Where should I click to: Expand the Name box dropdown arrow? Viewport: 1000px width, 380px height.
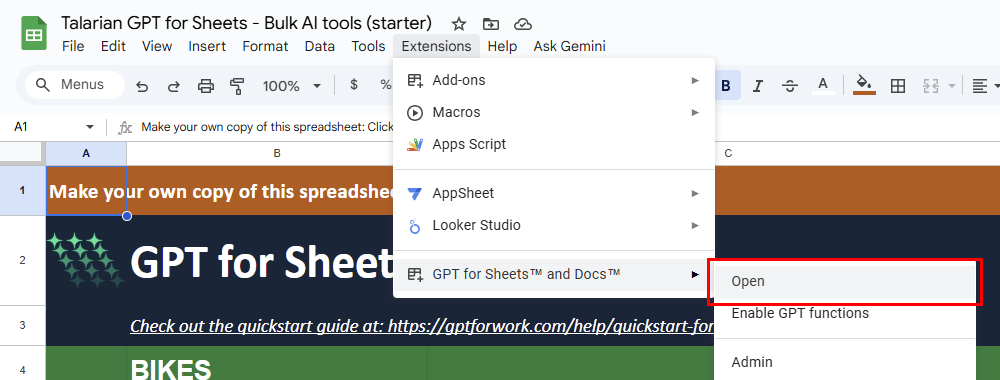(x=90, y=128)
